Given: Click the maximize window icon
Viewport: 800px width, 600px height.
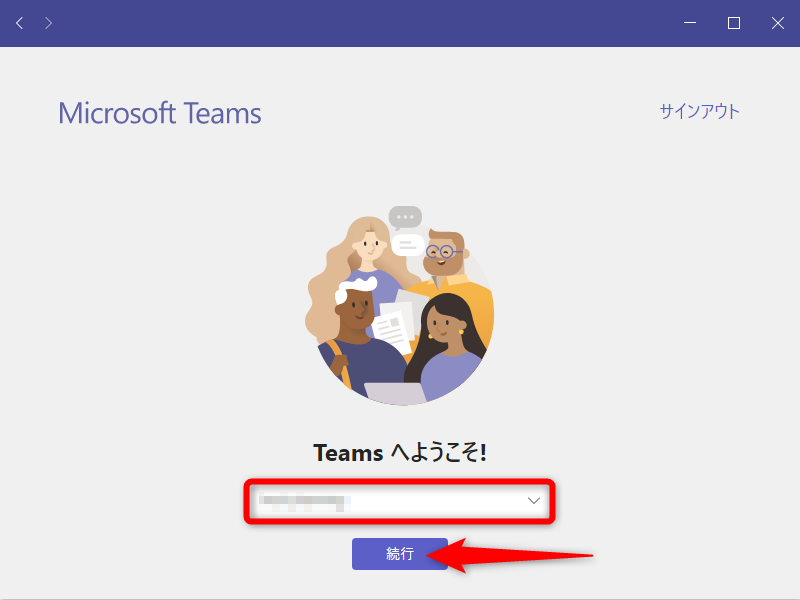Looking at the screenshot, I should [733, 22].
